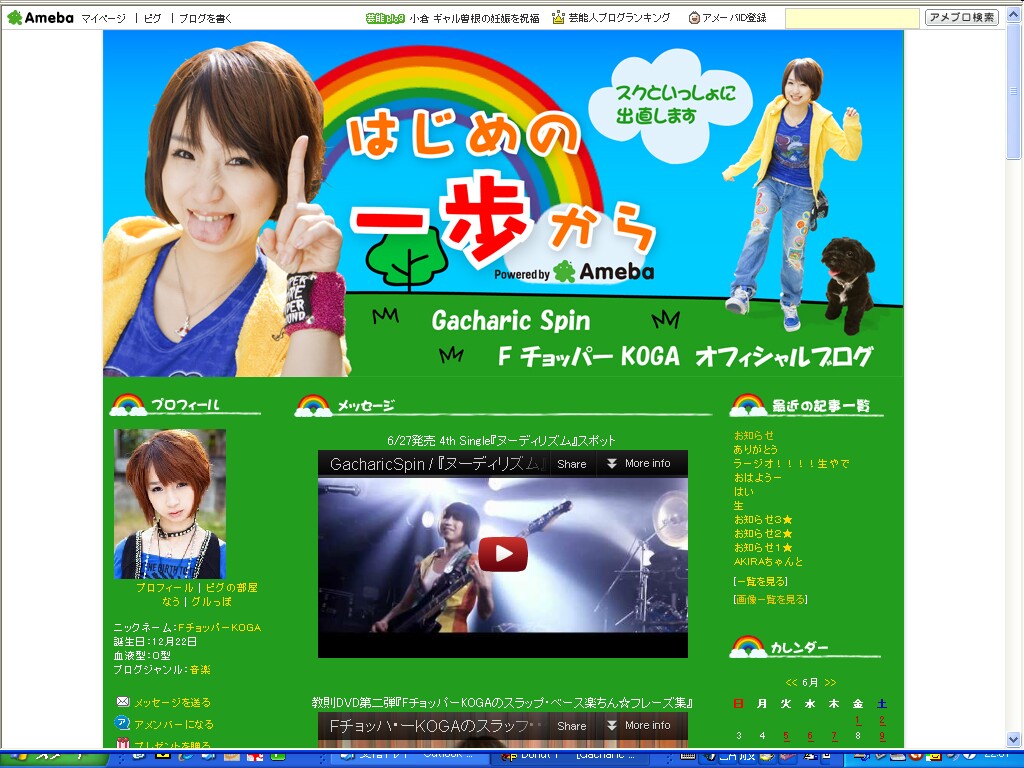Open GacharicSpin ヌーディリズム video title
The height and width of the screenshot is (768, 1024).
[437, 464]
